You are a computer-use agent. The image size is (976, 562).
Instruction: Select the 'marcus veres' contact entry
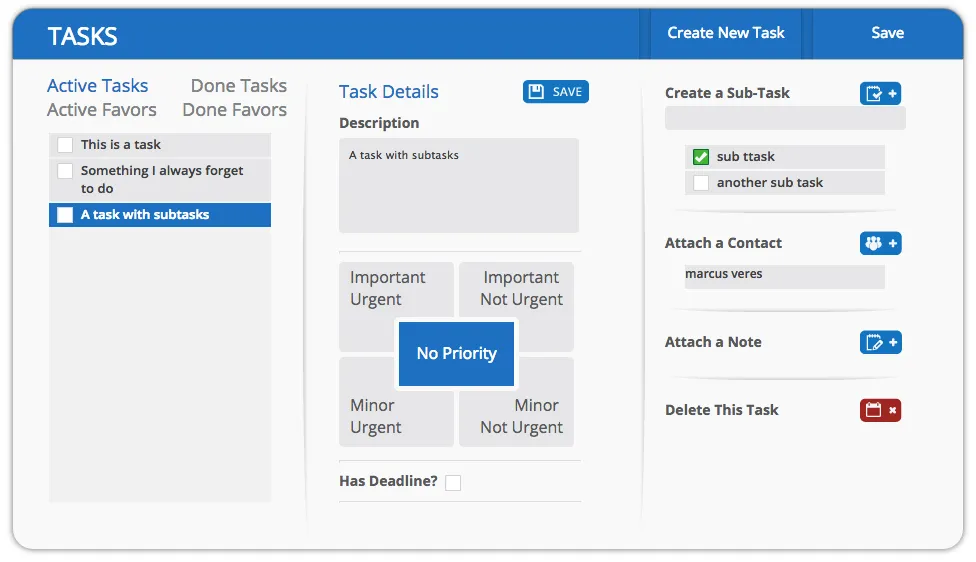click(x=785, y=276)
